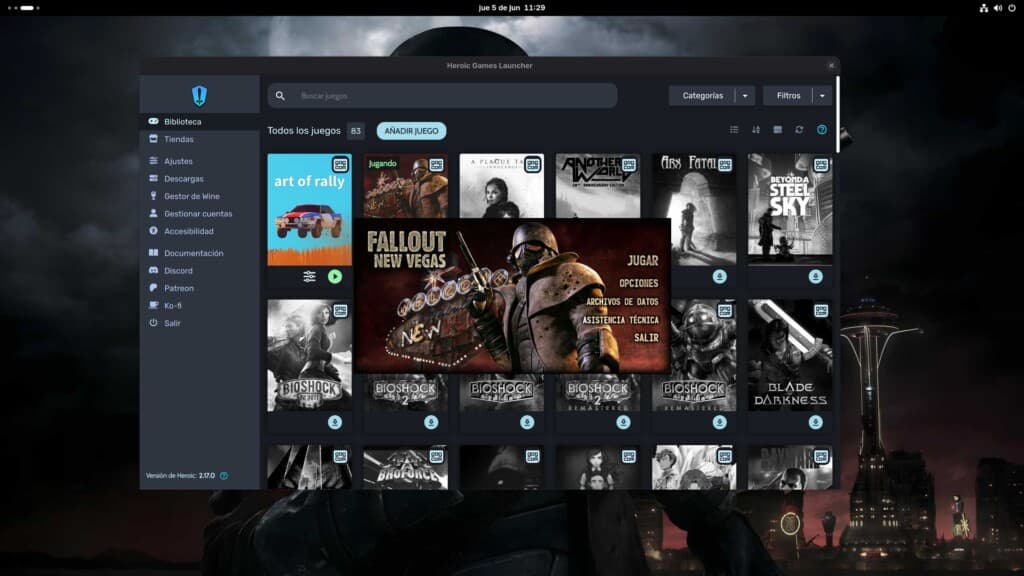Screen dimensions: 1024x576
Task: Play art of rally with green button
Action: 335,276
